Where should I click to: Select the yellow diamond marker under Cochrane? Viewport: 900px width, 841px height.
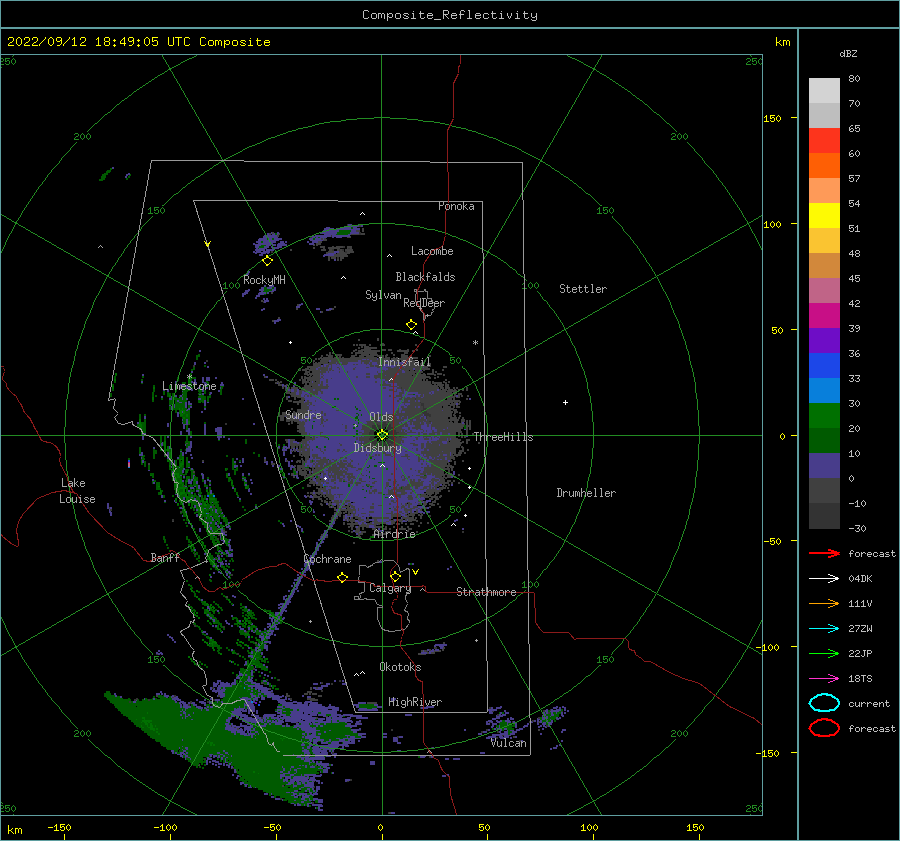click(x=342, y=577)
